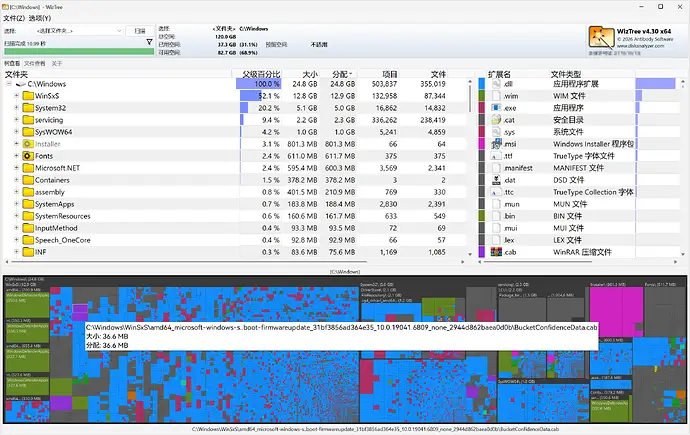Expand the System32 folder node
This screenshot has height=435, width=690.
pyautogui.click(x=16, y=108)
